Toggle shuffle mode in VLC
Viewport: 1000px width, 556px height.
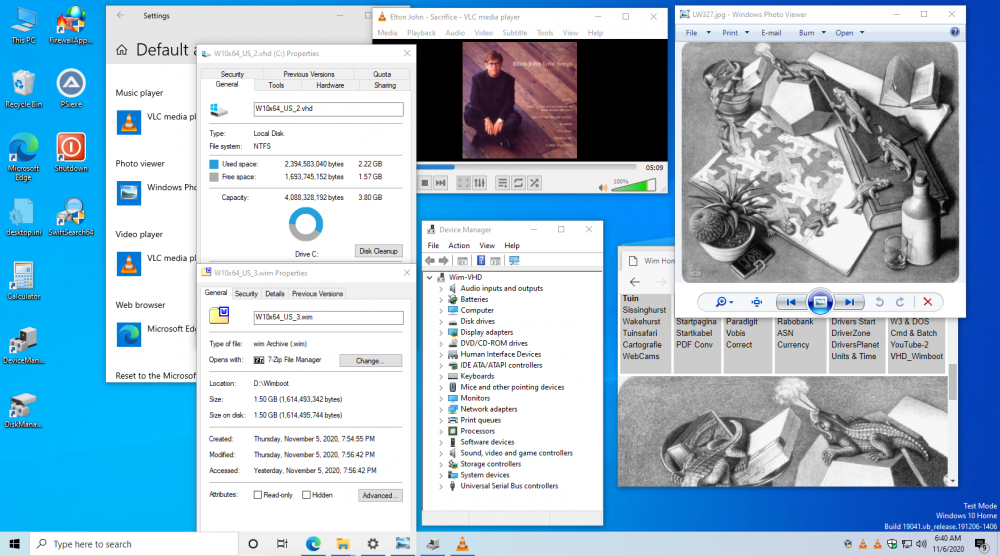[535, 183]
